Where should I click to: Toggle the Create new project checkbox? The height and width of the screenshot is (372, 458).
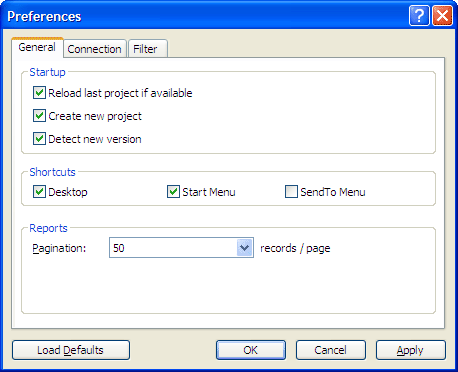[39, 116]
